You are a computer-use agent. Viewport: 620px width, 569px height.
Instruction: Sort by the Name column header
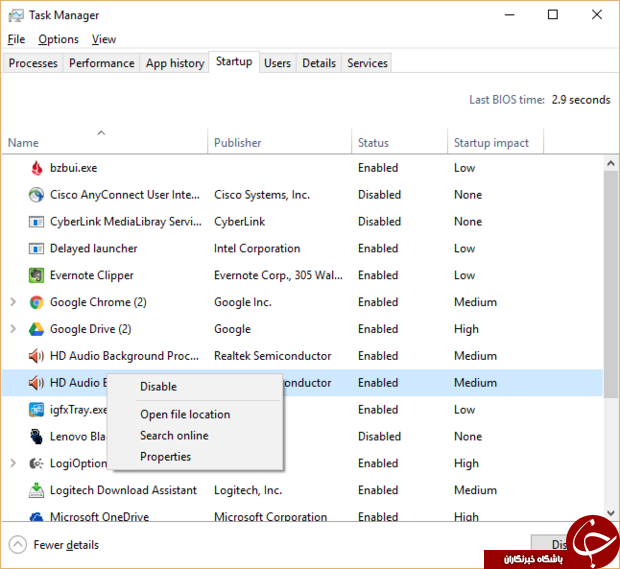pyautogui.click(x=104, y=141)
